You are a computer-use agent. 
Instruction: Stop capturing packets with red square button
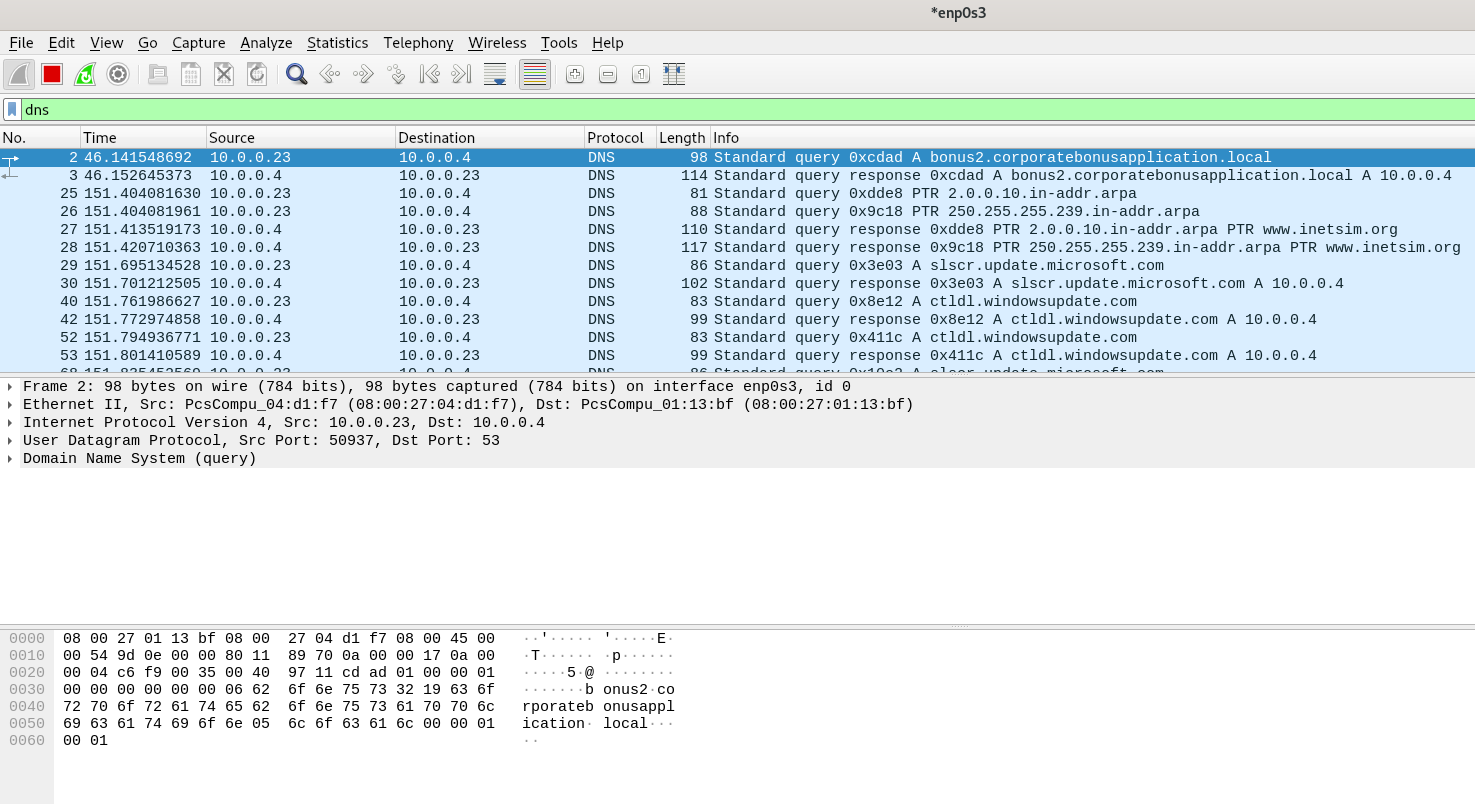pos(52,74)
